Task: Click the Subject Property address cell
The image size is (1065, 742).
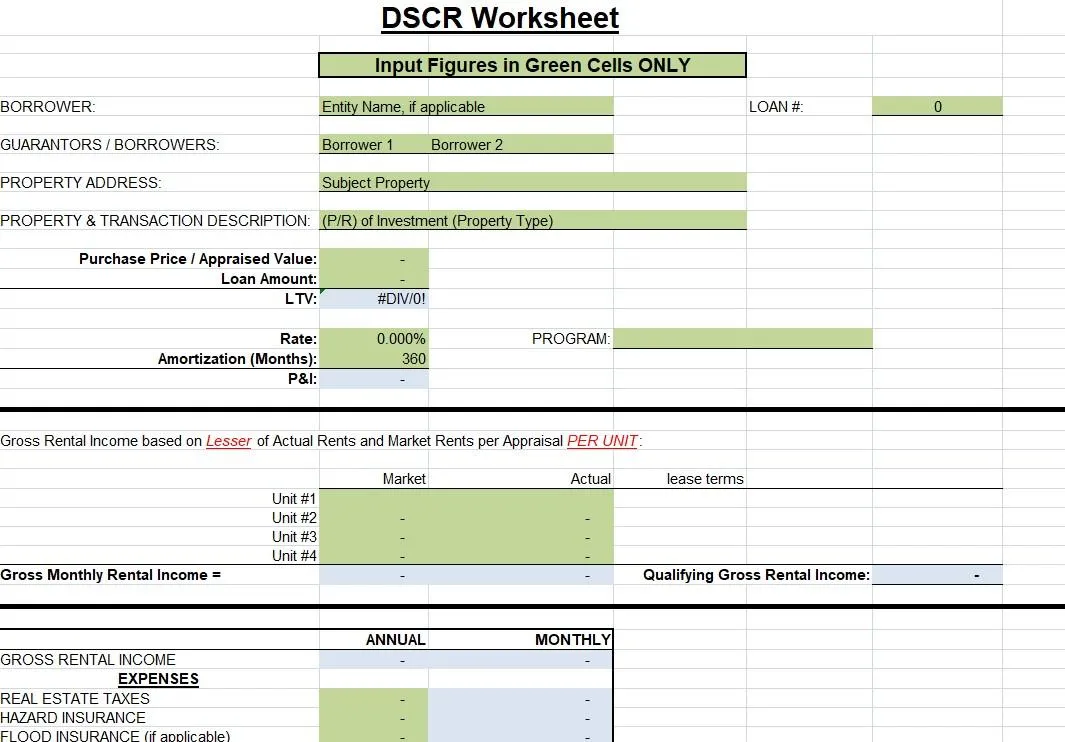Action: (x=532, y=183)
